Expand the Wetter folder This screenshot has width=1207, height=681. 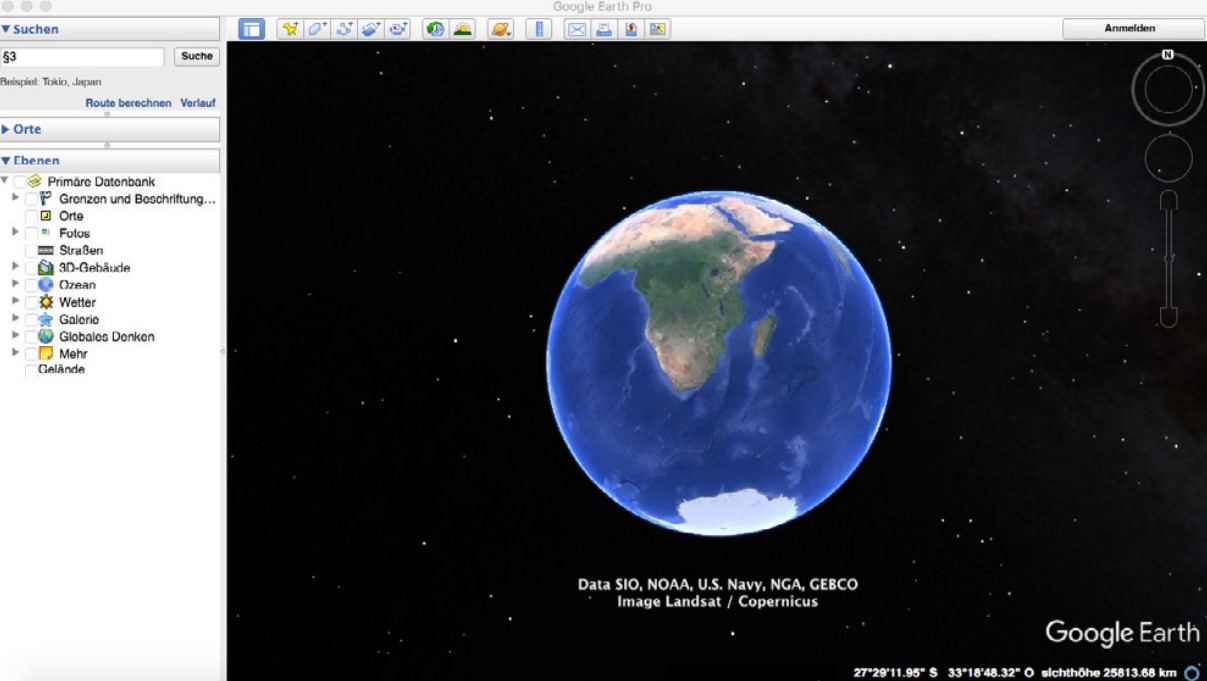click(16, 301)
